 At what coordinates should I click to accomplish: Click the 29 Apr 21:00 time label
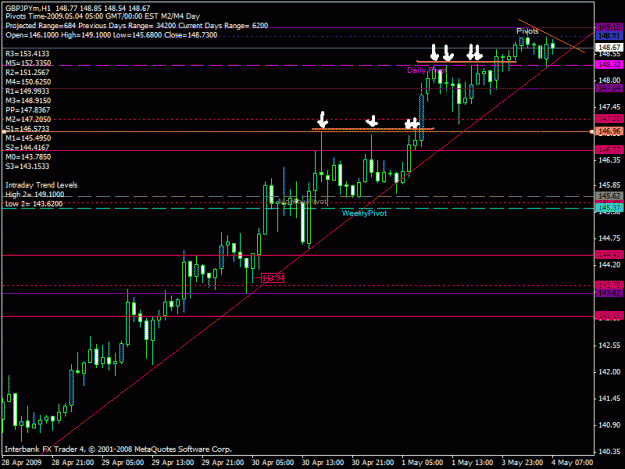coord(222,463)
